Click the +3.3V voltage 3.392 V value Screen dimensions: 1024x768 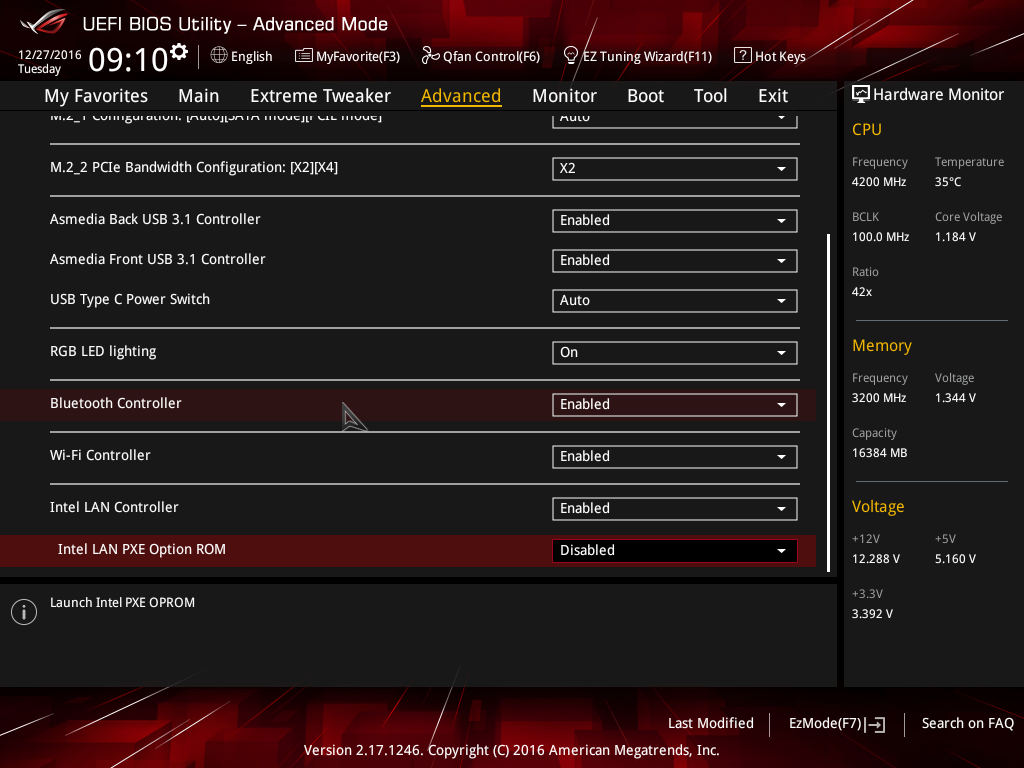pos(872,614)
